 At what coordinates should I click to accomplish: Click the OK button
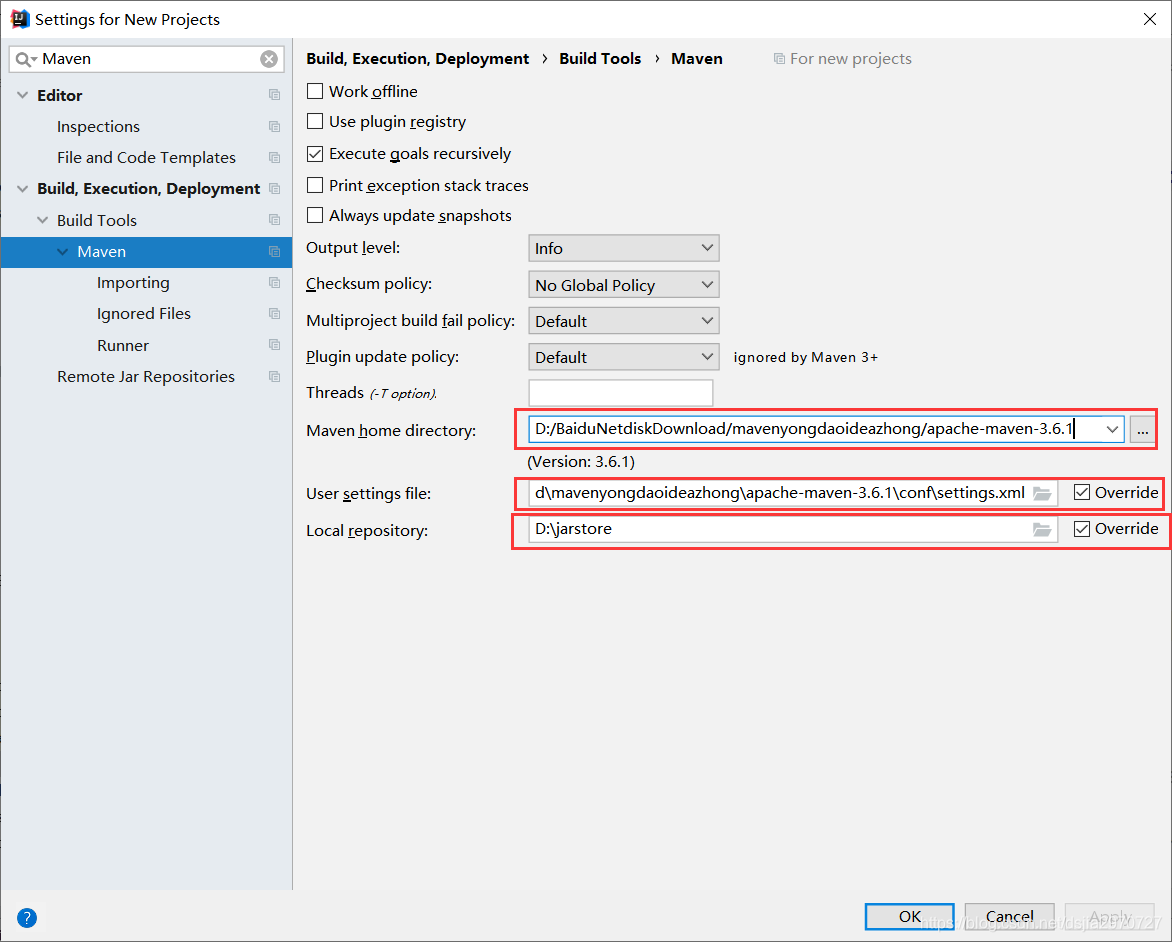pyautogui.click(x=910, y=917)
